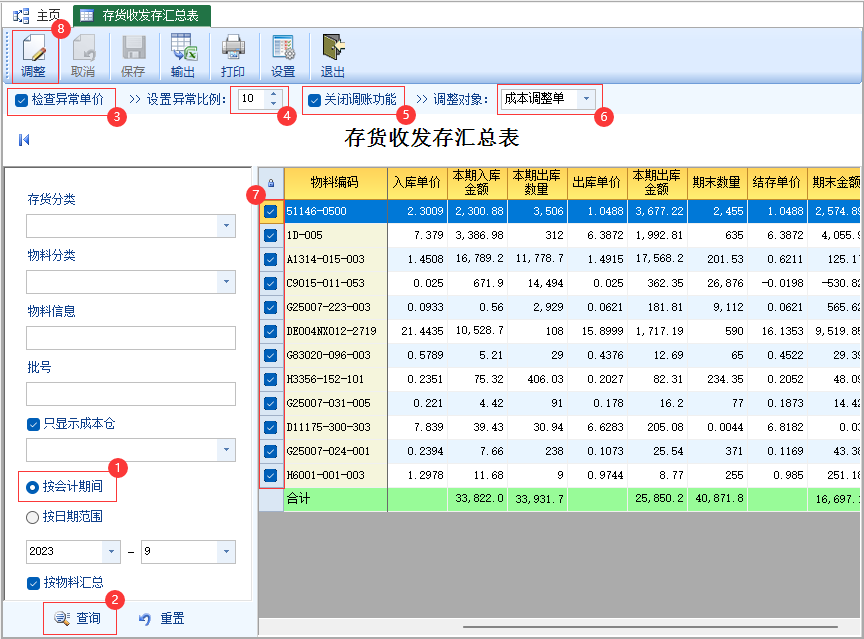Open the 设置 (settings) toolbar icon

(283, 56)
